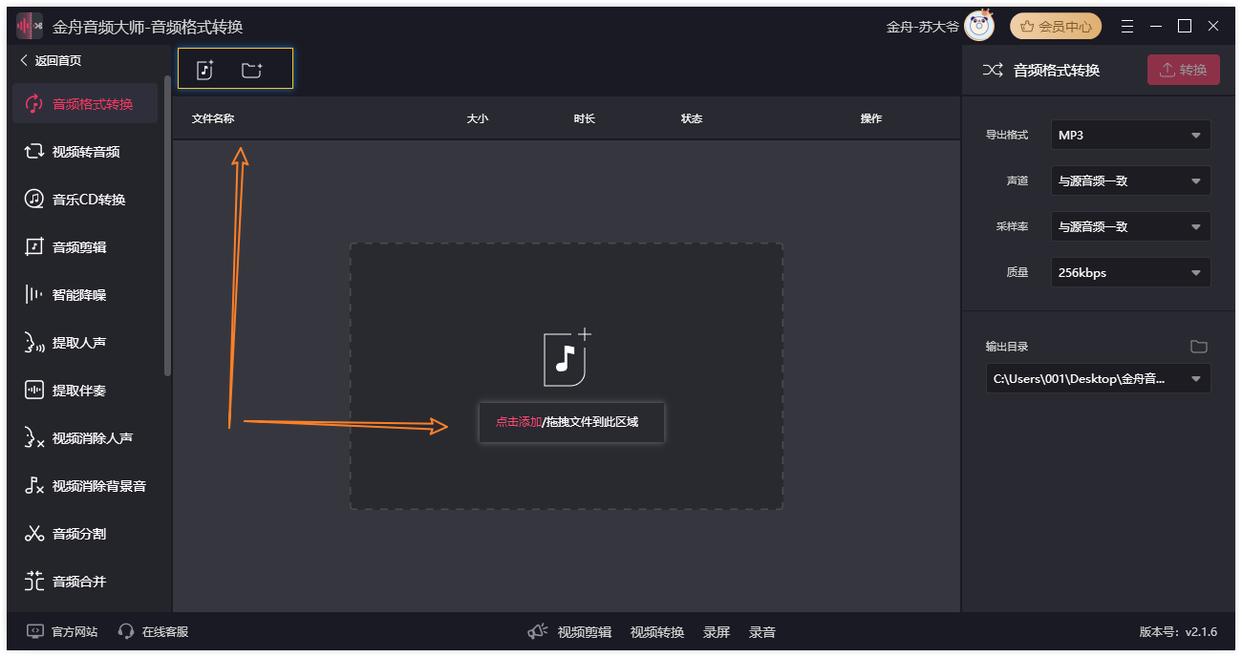Open the 会员中心 member center button
The image size is (1242, 657).
click(1055, 26)
